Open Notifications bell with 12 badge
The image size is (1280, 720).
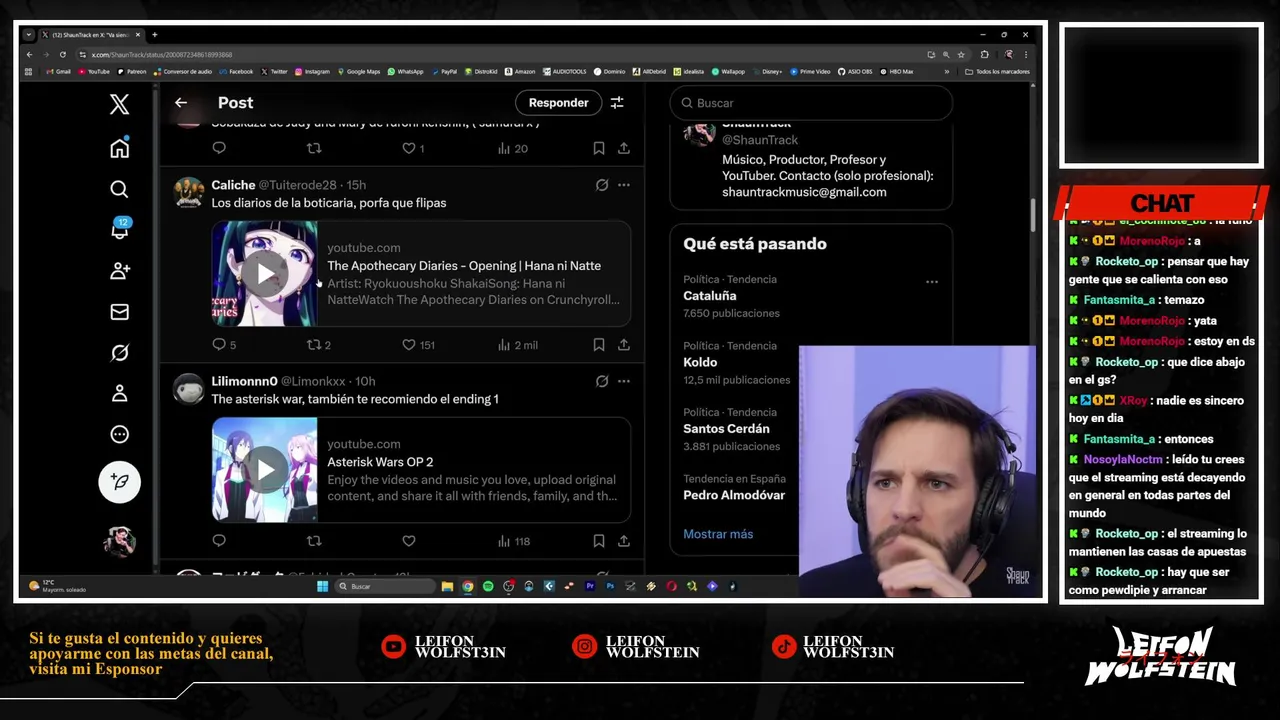pyautogui.click(x=119, y=230)
